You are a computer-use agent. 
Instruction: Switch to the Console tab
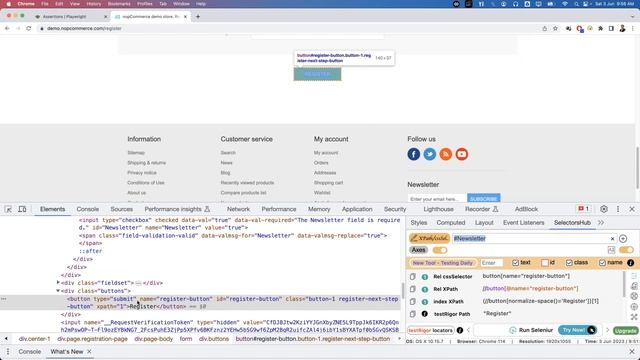(88, 209)
